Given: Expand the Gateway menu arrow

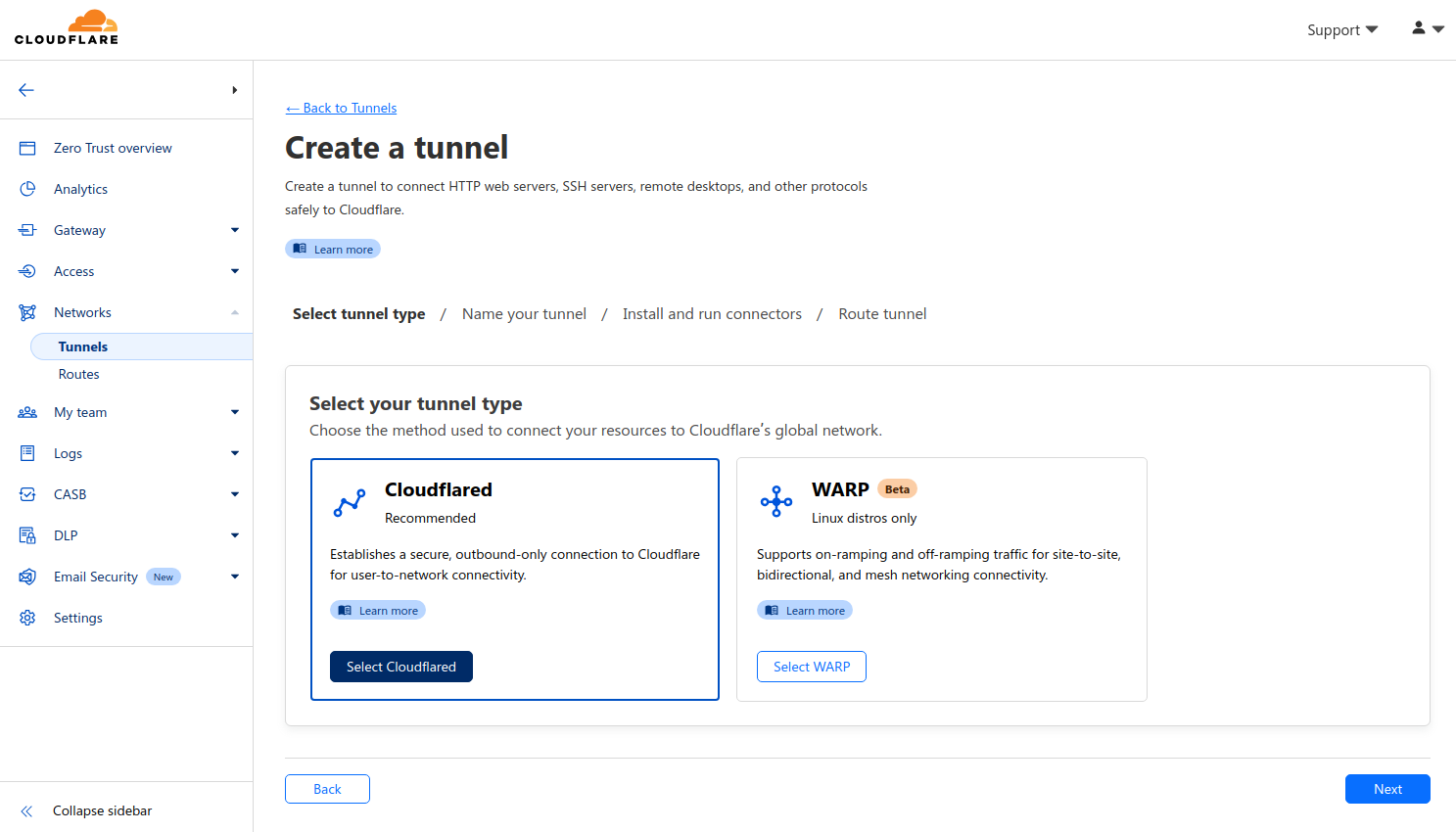Looking at the screenshot, I should 235,230.
